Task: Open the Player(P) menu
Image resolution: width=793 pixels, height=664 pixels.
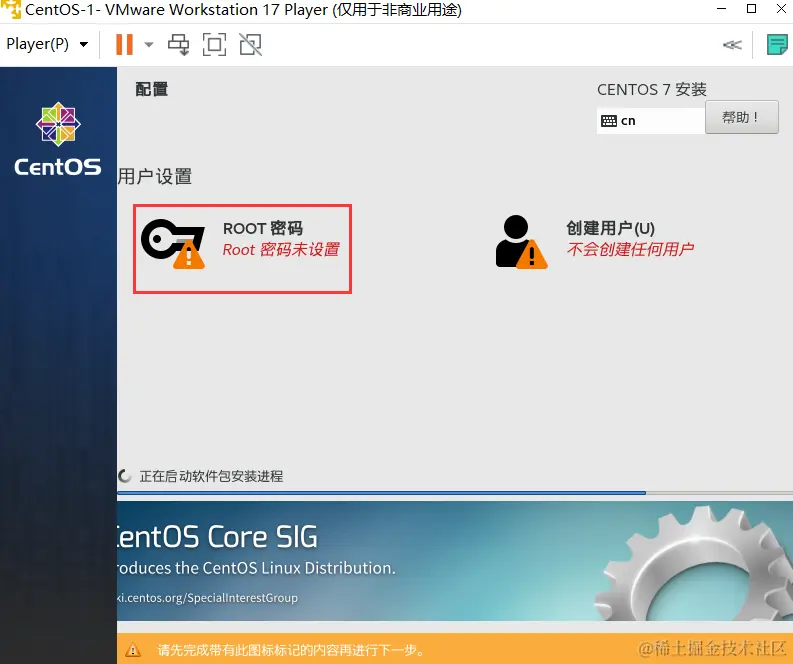Action: pyautogui.click(x=47, y=45)
